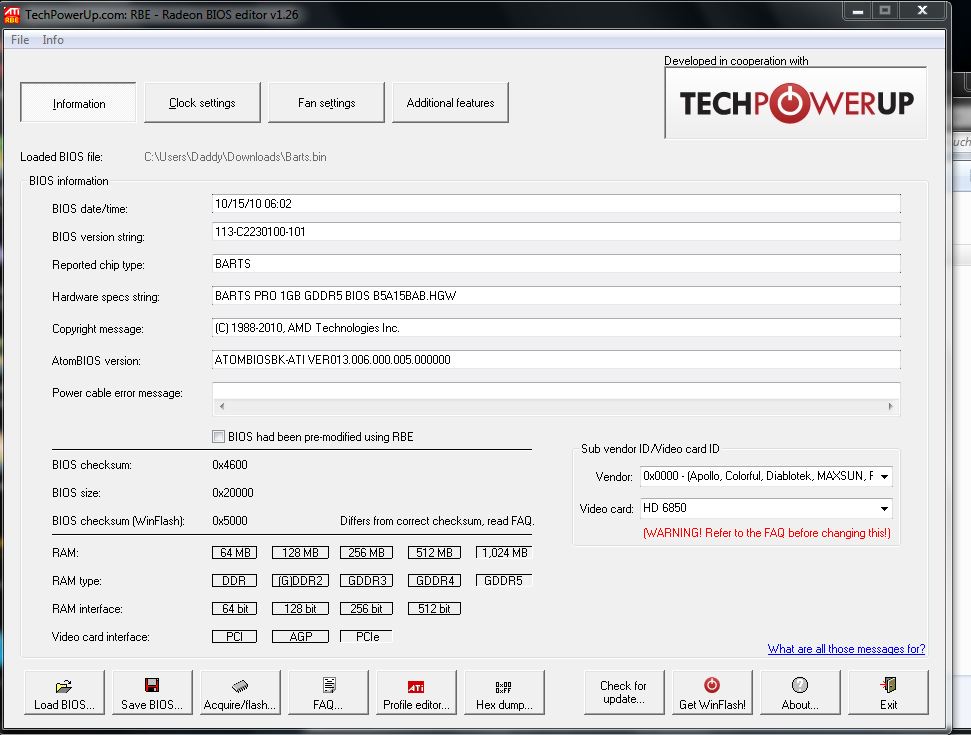Expand the Vendor dropdown list
The height and width of the screenshot is (735, 971).
pos(884,476)
